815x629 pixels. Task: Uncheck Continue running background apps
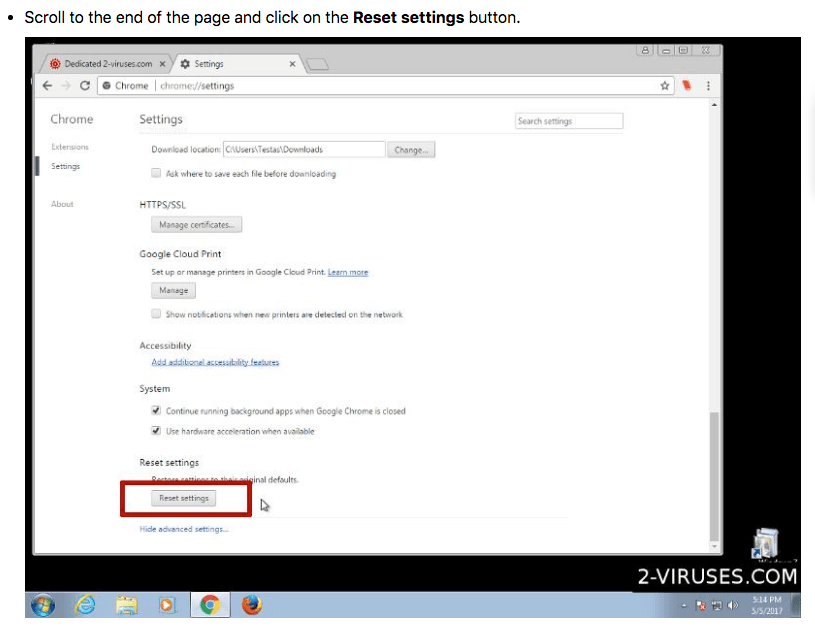(156, 411)
